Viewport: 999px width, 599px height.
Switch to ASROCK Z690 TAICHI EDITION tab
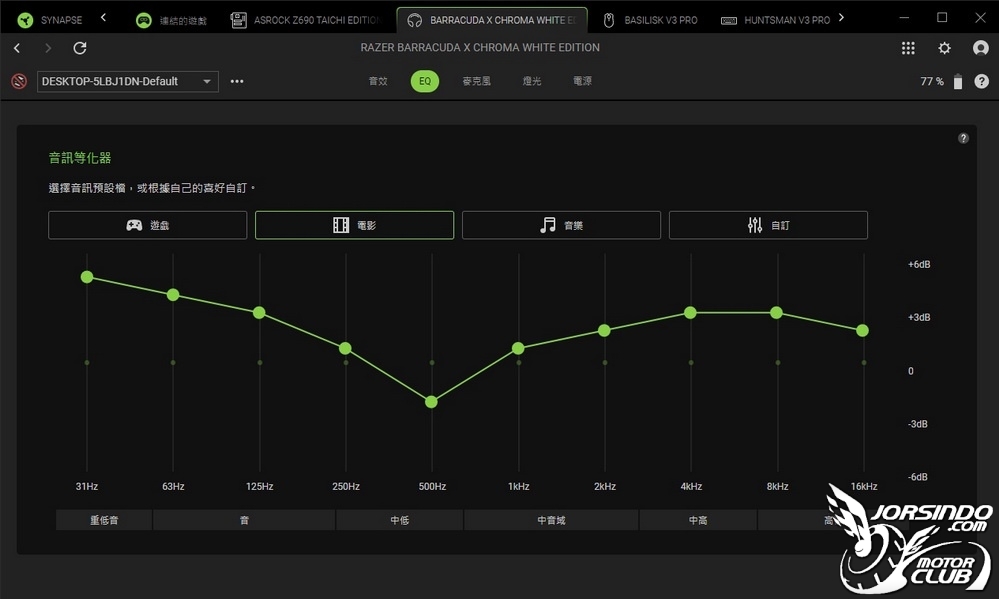tap(305, 20)
